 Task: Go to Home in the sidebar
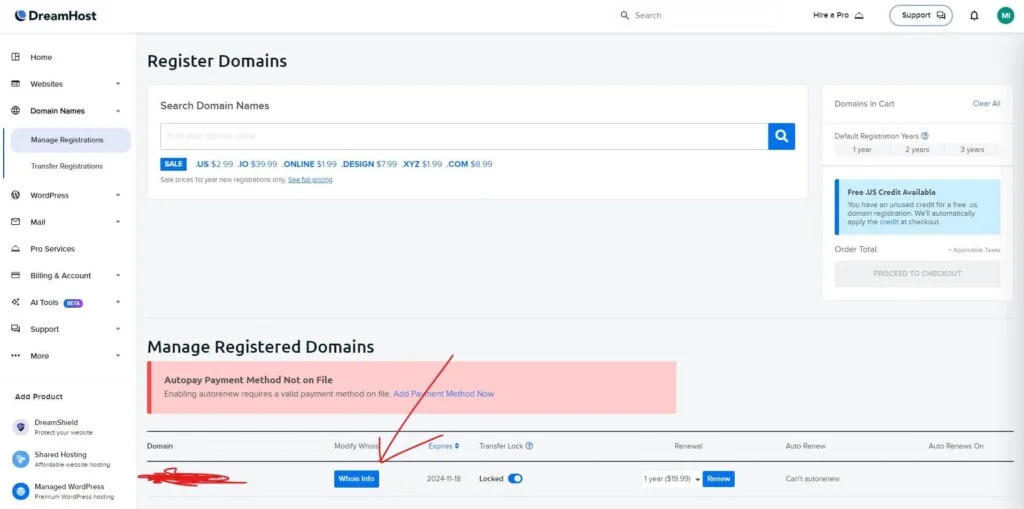[x=41, y=57]
